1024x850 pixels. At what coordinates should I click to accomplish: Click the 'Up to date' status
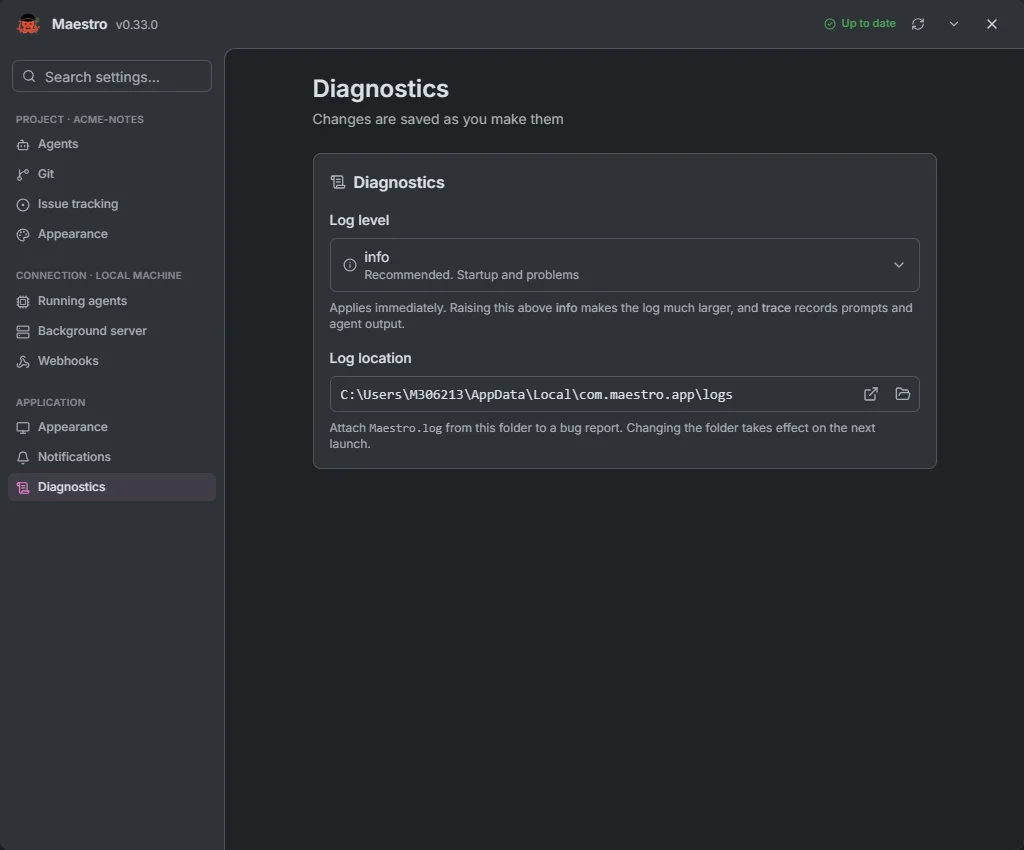(859, 24)
